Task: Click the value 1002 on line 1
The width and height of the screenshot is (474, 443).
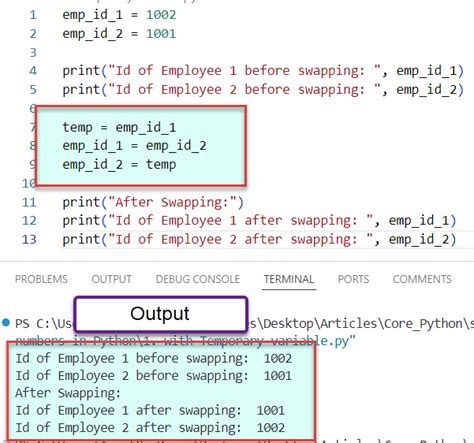Action: tap(161, 15)
